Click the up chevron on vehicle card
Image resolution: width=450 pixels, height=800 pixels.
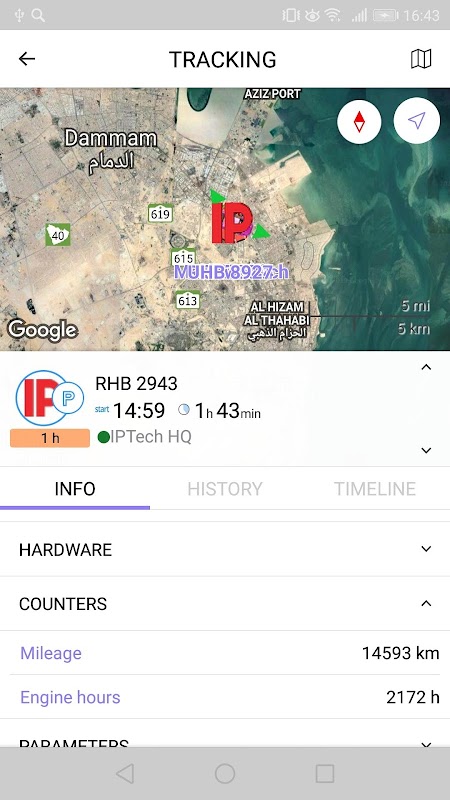click(x=426, y=367)
